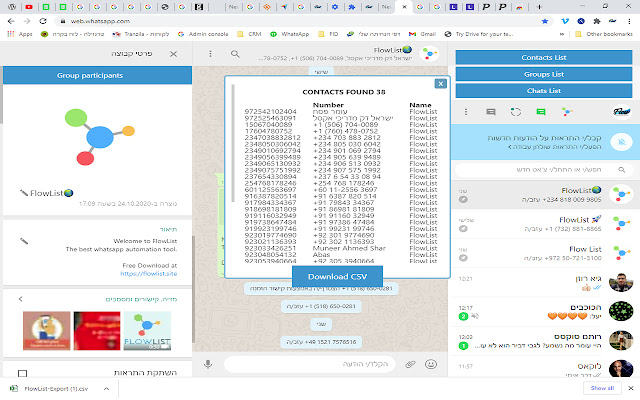
Task: Click the Groups List button
Action: [x=544, y=74]
